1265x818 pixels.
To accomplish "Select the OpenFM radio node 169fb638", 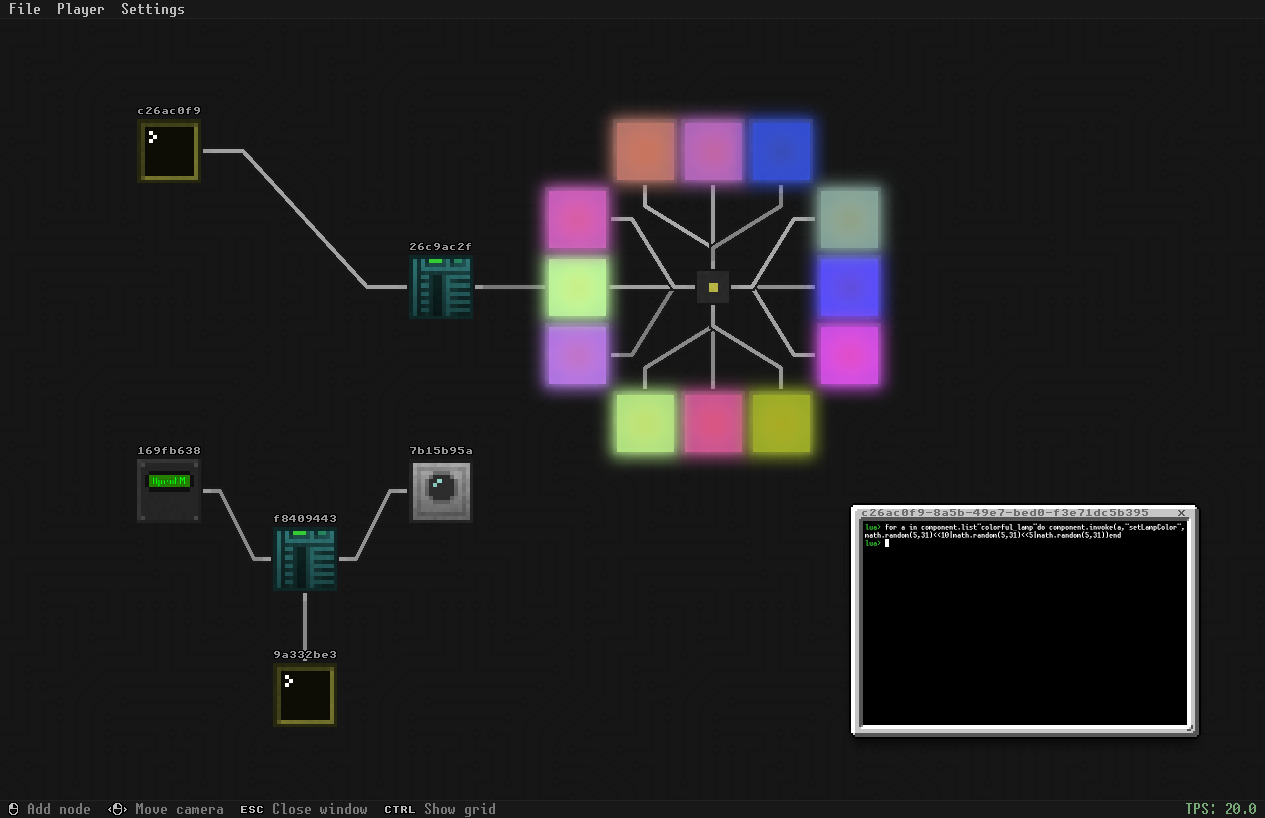I will (169, 491).
